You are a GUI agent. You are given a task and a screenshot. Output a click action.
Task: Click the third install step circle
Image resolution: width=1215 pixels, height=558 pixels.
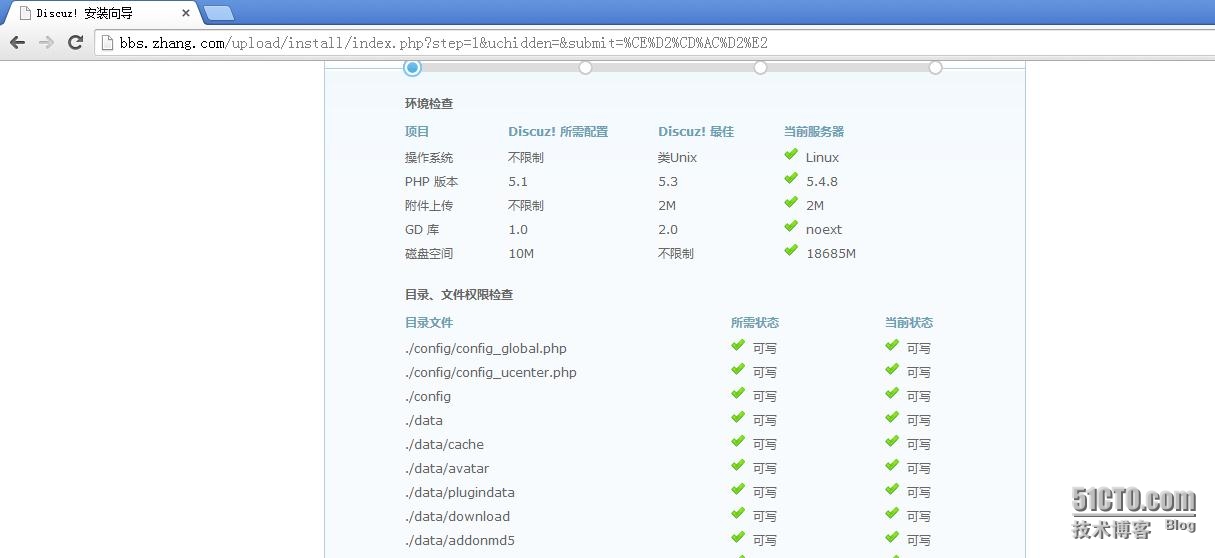(x=760, y=67)
